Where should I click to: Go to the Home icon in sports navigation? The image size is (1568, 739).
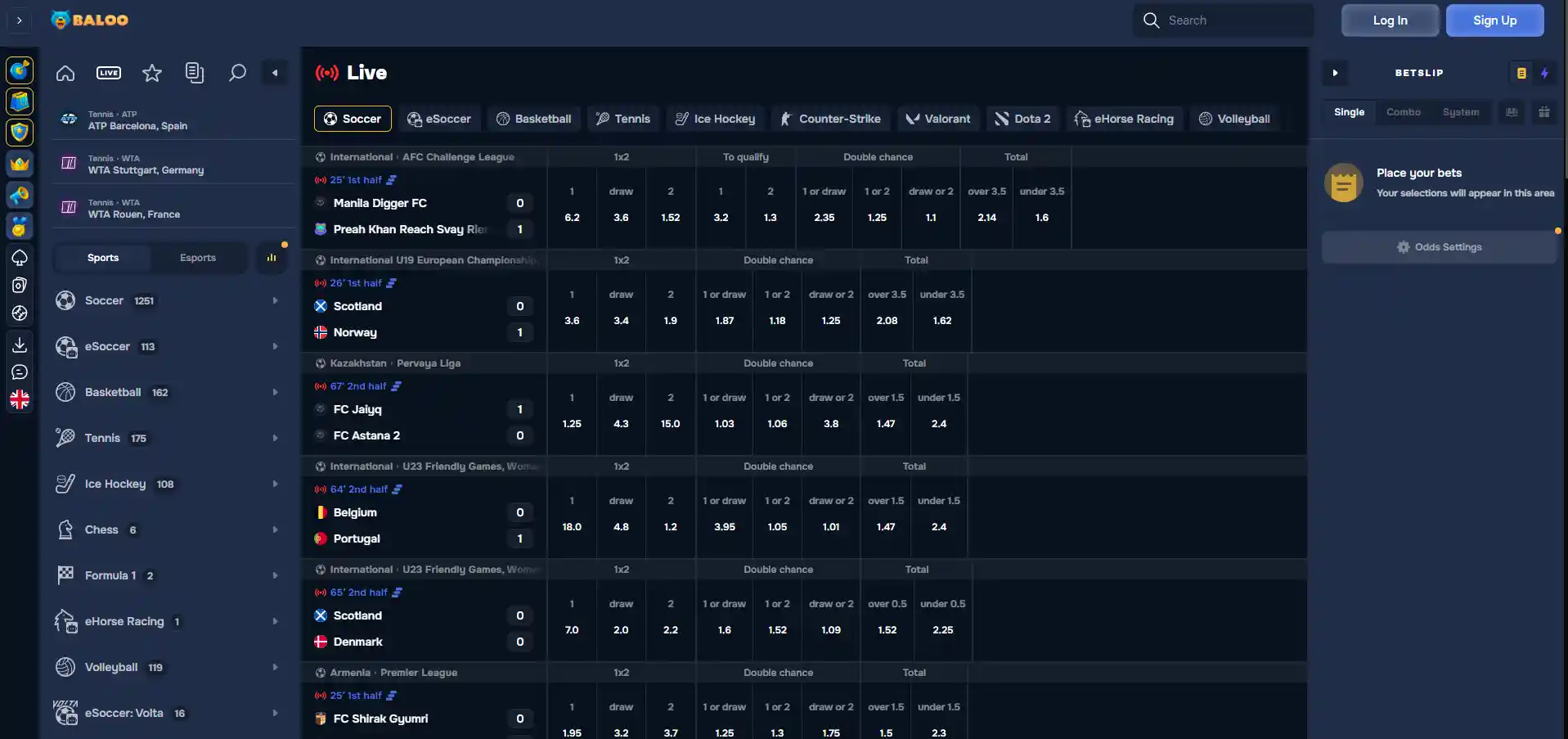(65, 73)
